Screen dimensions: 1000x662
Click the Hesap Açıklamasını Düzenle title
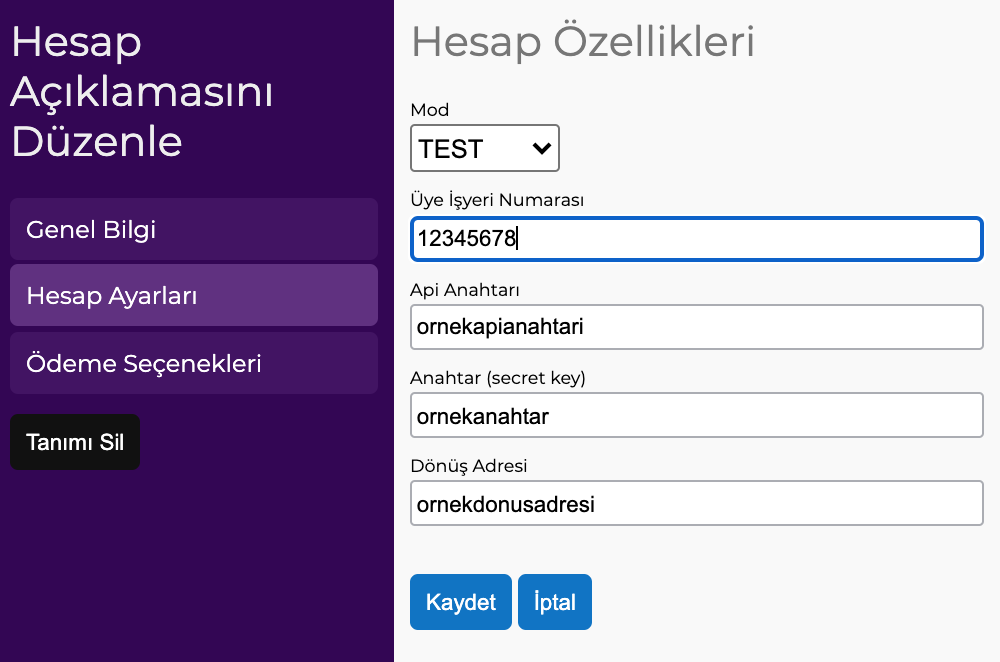142,91
